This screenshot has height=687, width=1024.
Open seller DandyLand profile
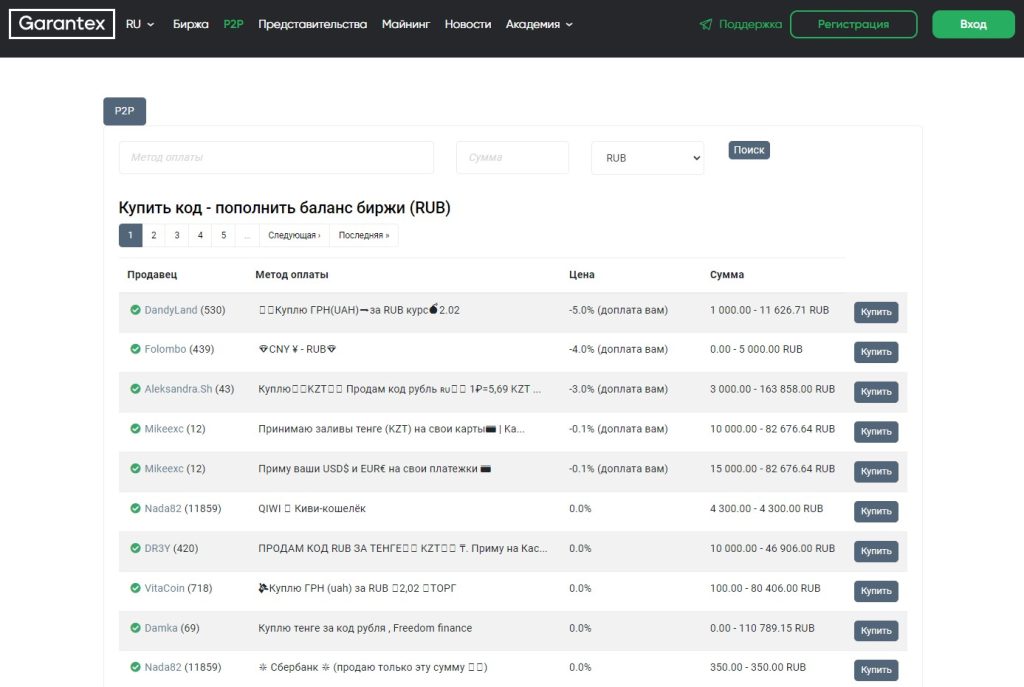point(170,310)
